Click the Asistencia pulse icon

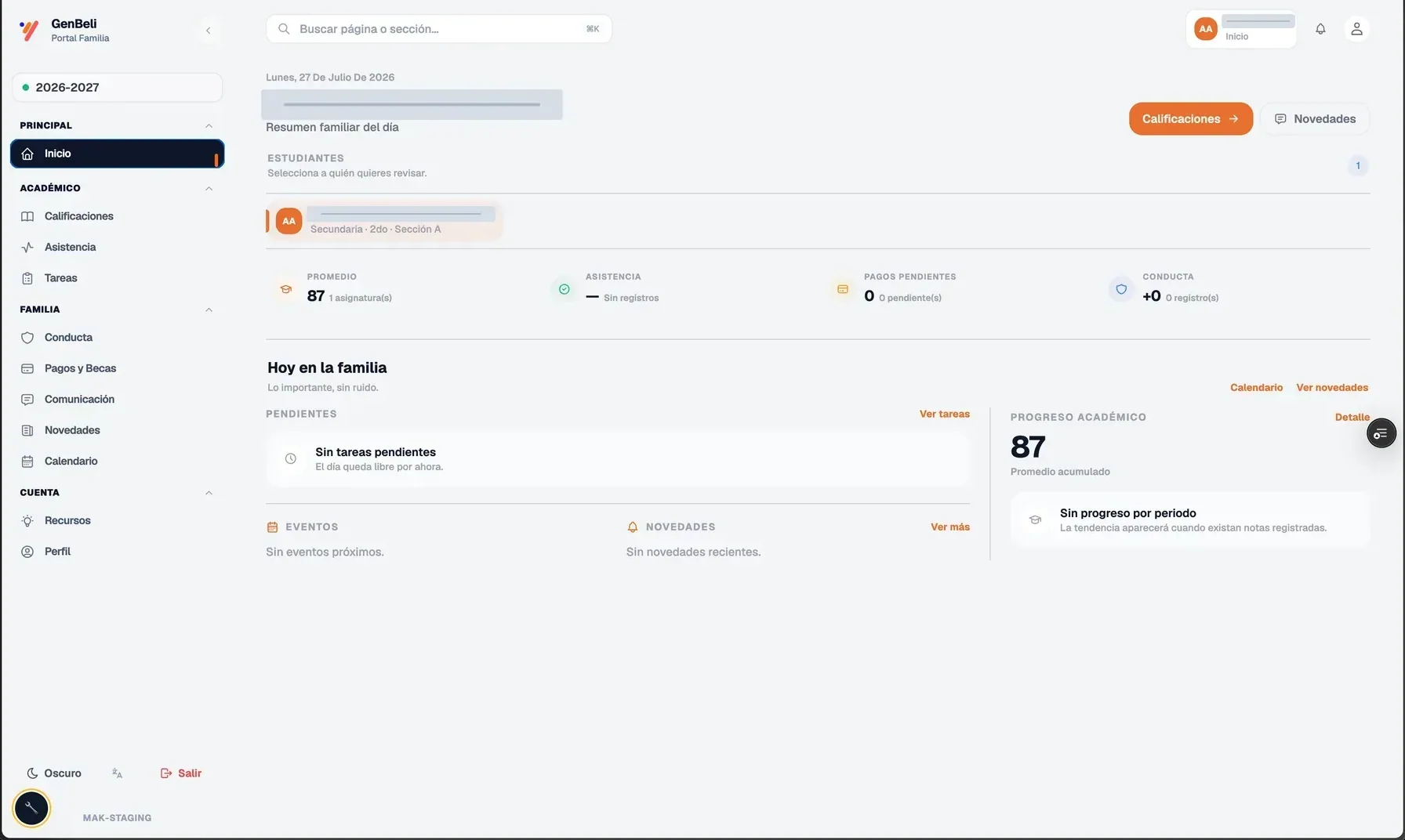pyautogui.click(x=27, y=247)
